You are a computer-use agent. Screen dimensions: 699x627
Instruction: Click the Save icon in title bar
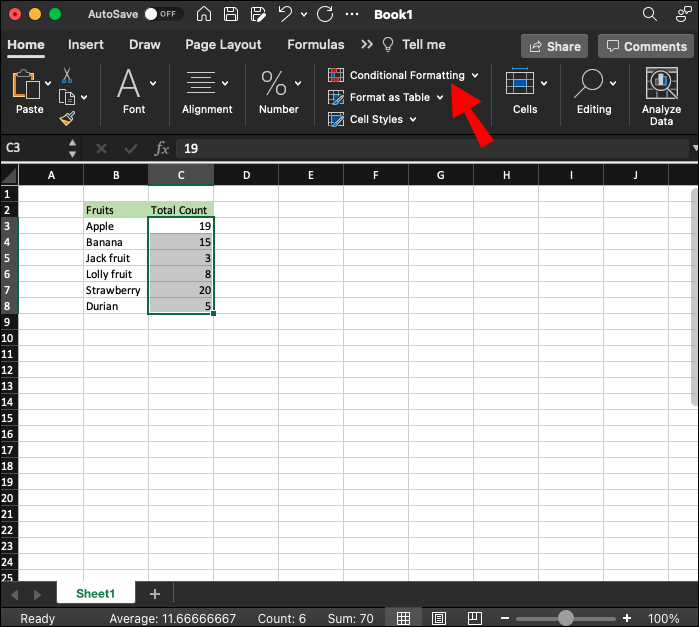(231, 15)
